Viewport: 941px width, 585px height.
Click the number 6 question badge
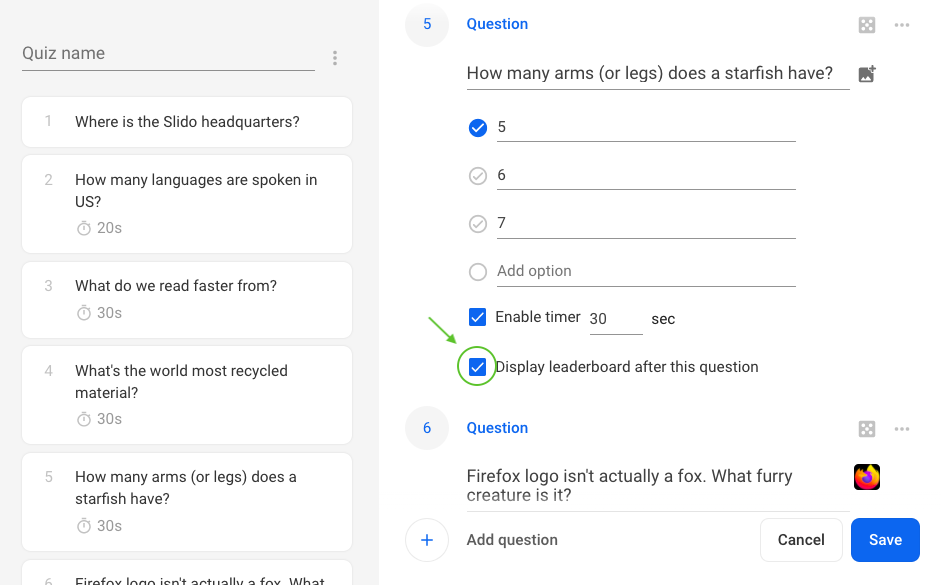coord(427,428)
